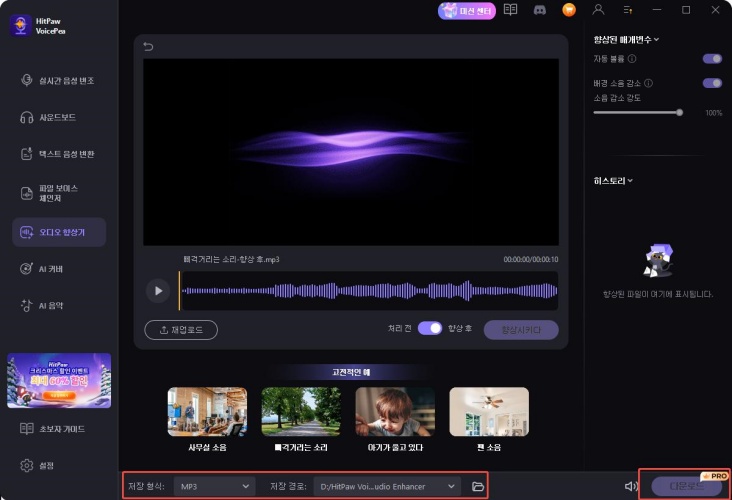Screen dimensions: 732x500
Task: Play the enhanced audio preview
Action: click(x=158, y=290)
